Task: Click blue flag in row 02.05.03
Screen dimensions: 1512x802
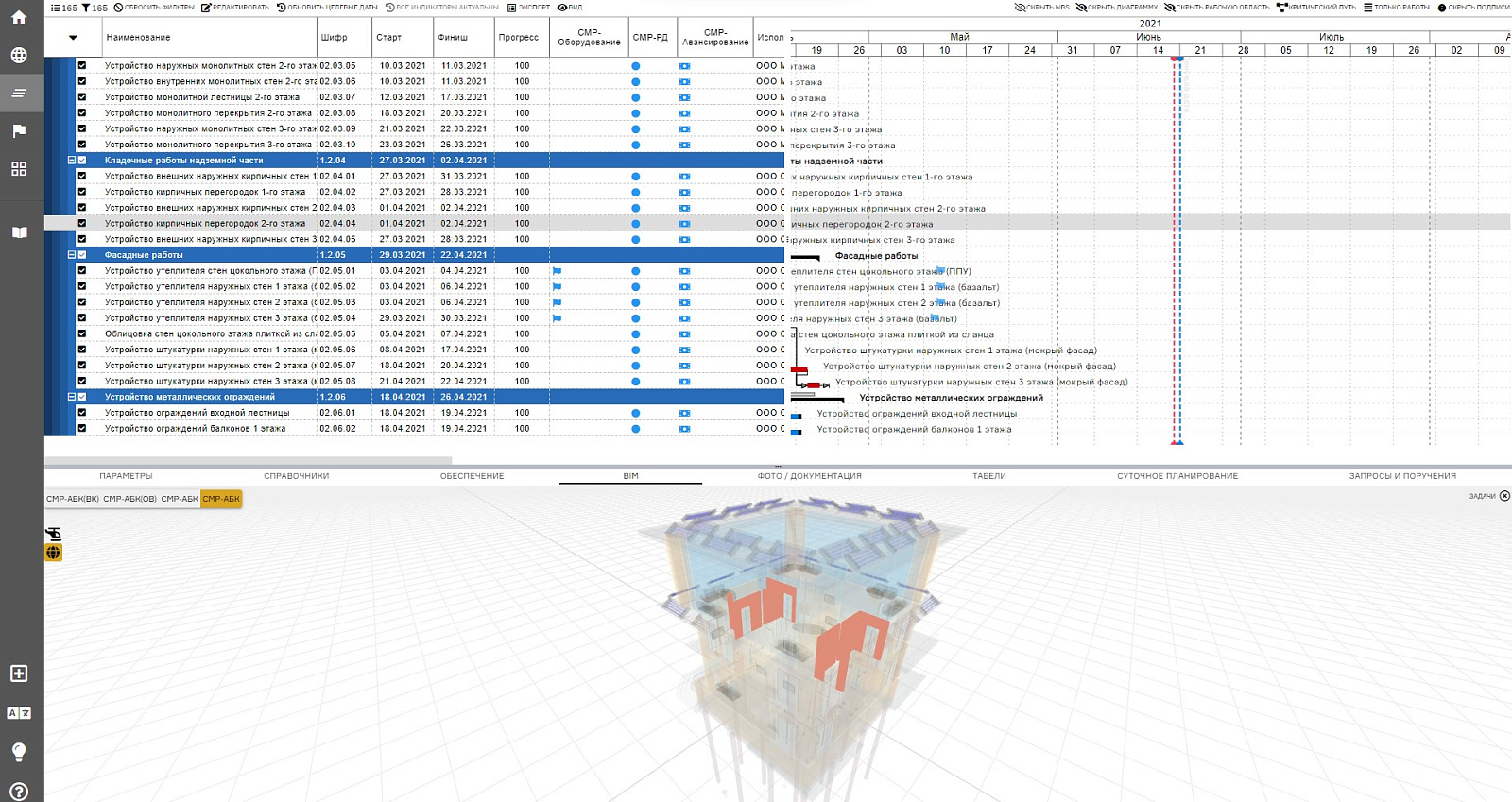Action: pyautogui.click(x=557, y=302)
